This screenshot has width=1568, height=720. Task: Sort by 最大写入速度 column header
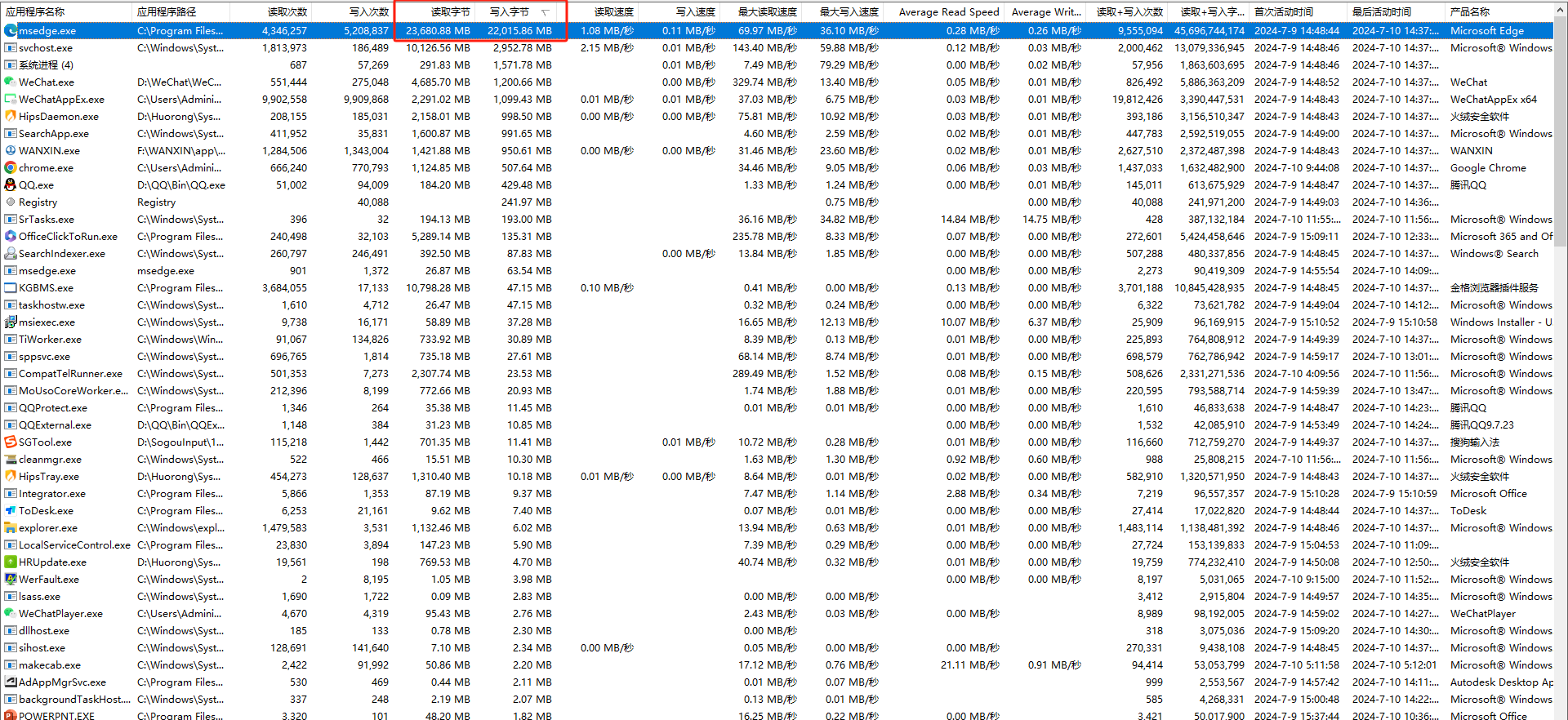pos(842,11)
